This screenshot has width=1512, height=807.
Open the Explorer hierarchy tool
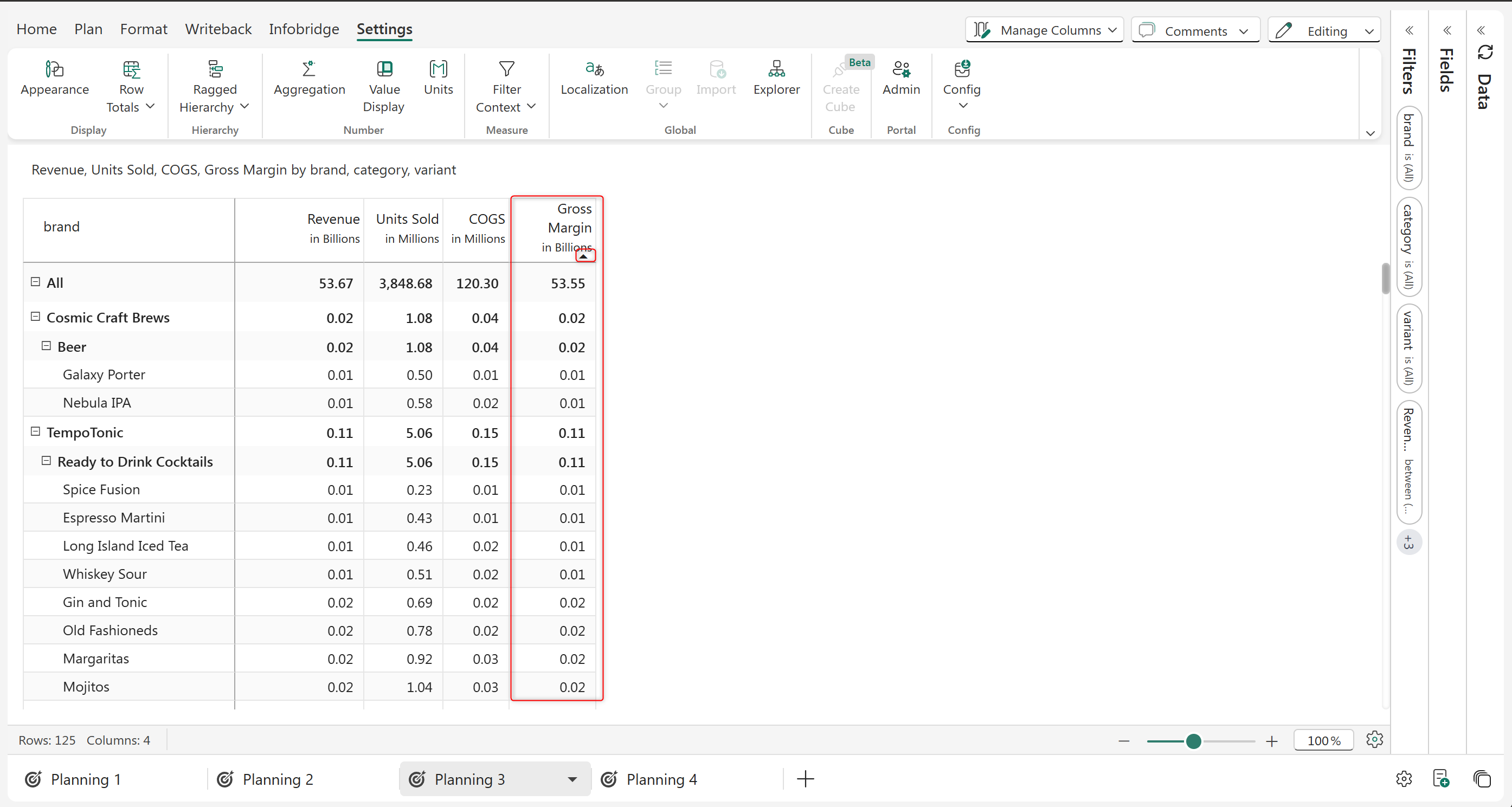pos(776,70)
